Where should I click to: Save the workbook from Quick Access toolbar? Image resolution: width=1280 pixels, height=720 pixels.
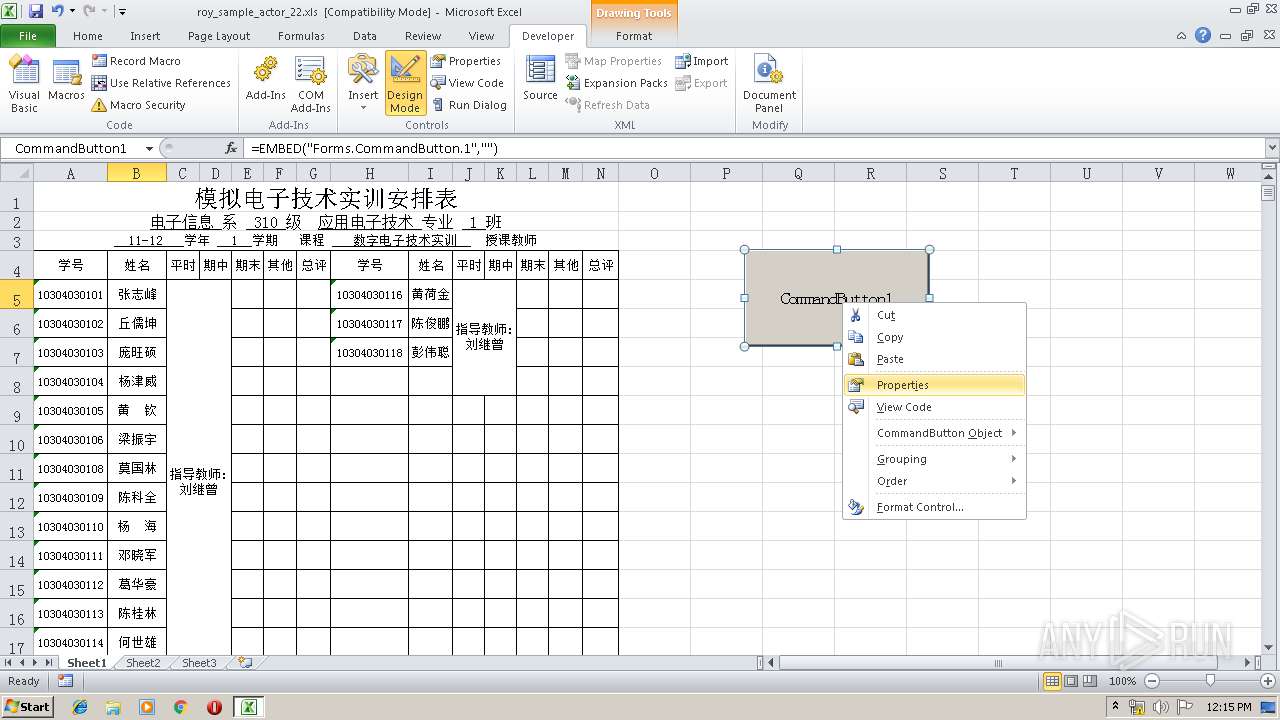click(36, 11)
